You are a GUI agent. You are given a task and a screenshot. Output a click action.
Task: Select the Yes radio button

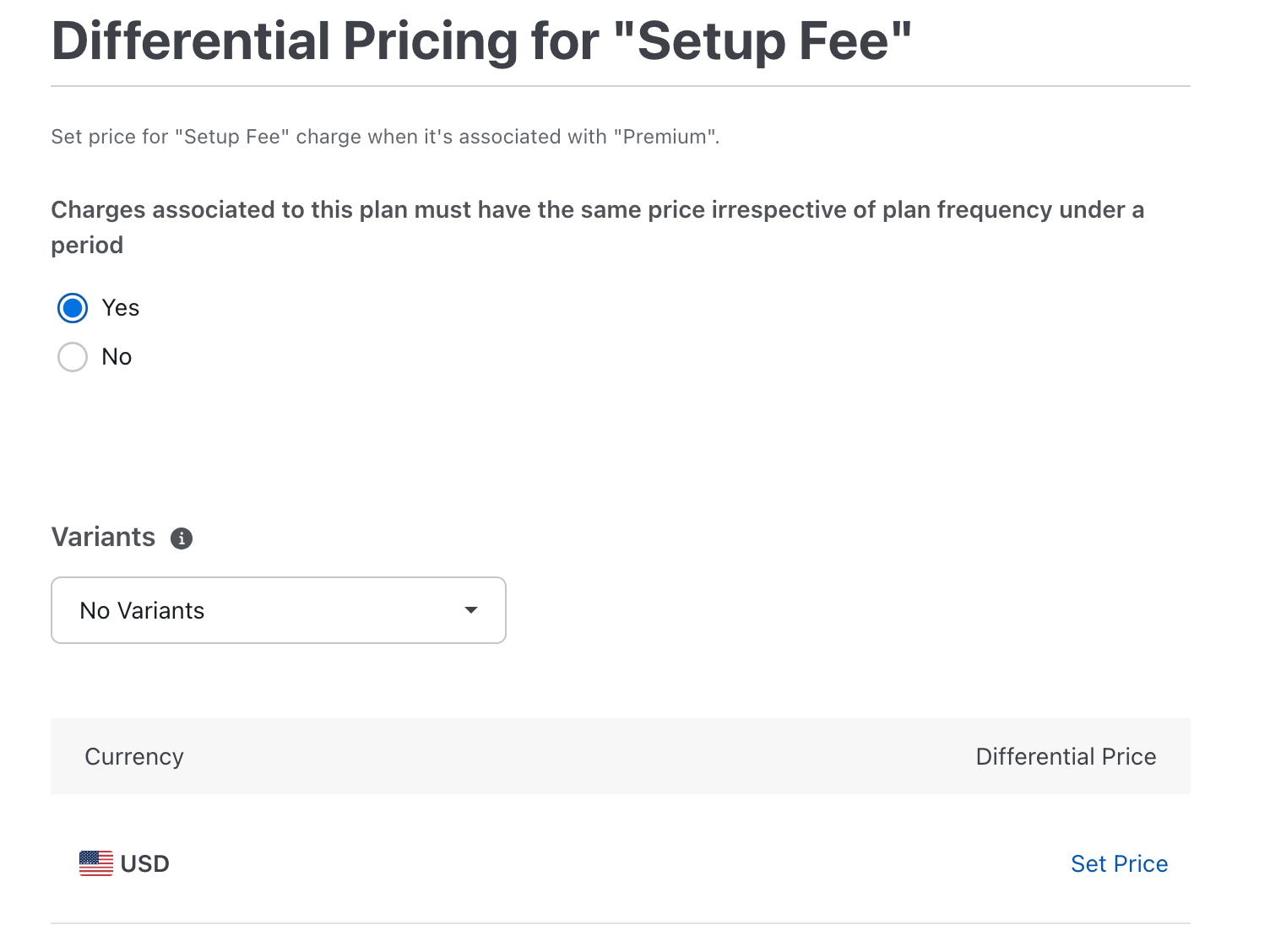click(73, 308)
